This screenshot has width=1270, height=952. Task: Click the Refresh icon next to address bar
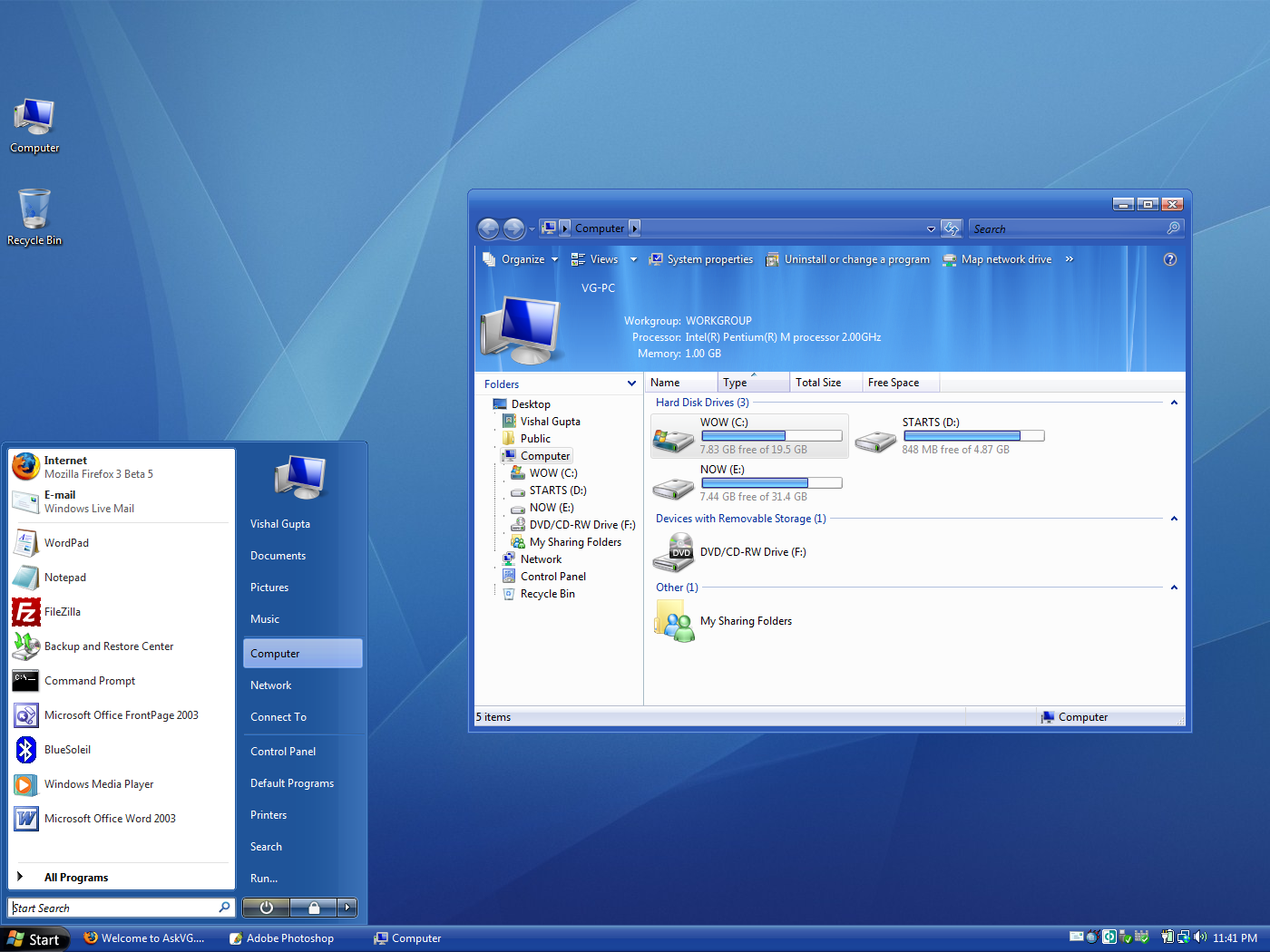[951, 228]
